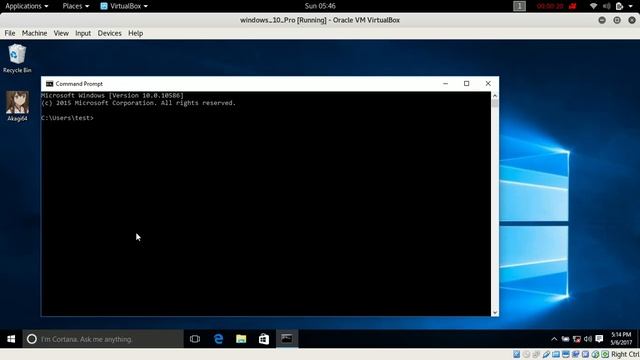Minimize the Command Prompt window
This screenshot has width=640, height=360.
pos(445,84)
